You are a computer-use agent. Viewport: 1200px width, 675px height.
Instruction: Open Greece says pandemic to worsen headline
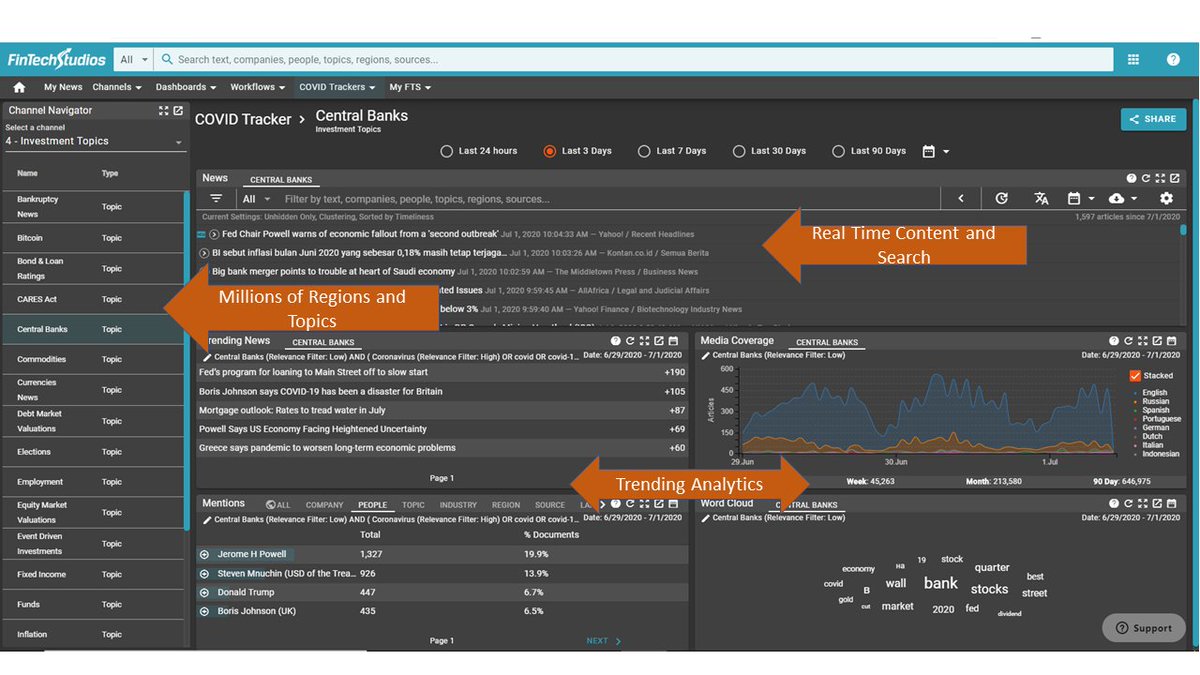point(327,448)
